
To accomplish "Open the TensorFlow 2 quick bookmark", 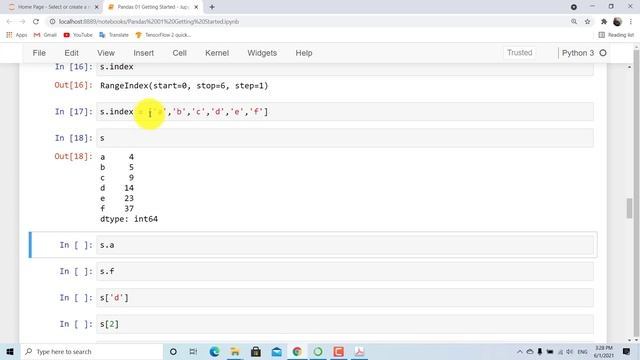I will click(163, 35).
